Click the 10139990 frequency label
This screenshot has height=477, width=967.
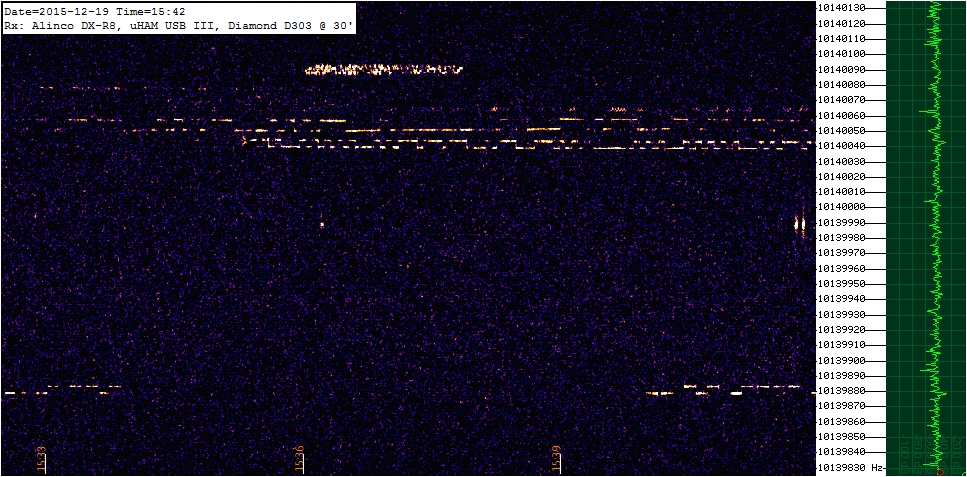pyautogui.click(x=843, y=223)
